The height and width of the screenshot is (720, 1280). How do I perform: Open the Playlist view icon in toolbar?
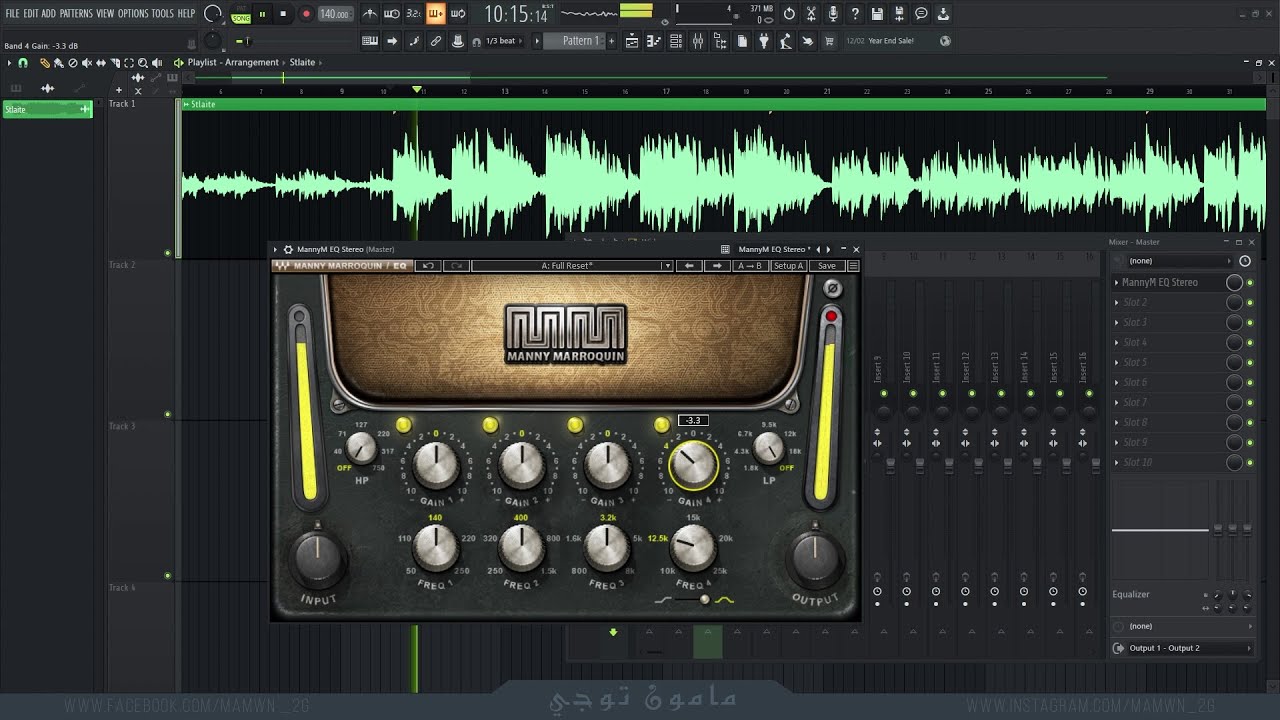click(632, 41)
